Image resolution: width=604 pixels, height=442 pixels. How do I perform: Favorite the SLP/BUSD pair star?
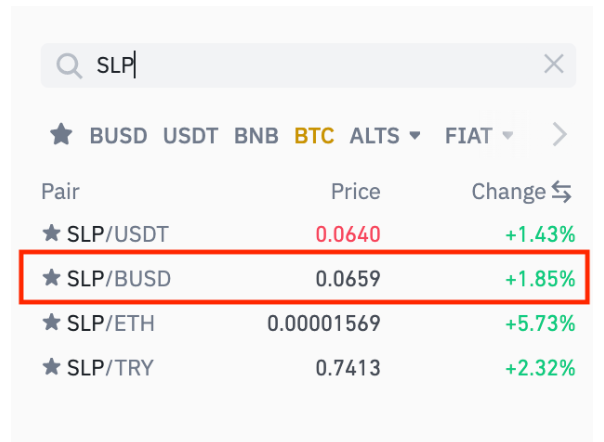click(52, 279)
